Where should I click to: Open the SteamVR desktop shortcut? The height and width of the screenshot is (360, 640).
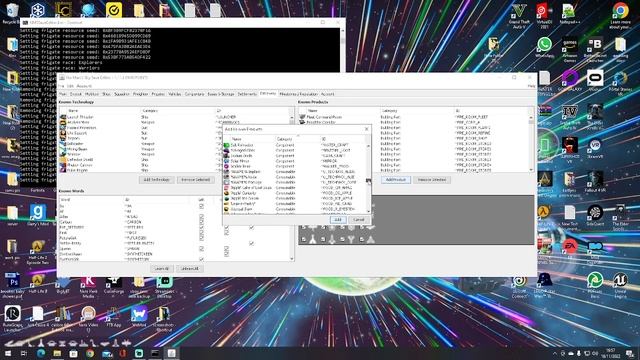tap(595, 145)
